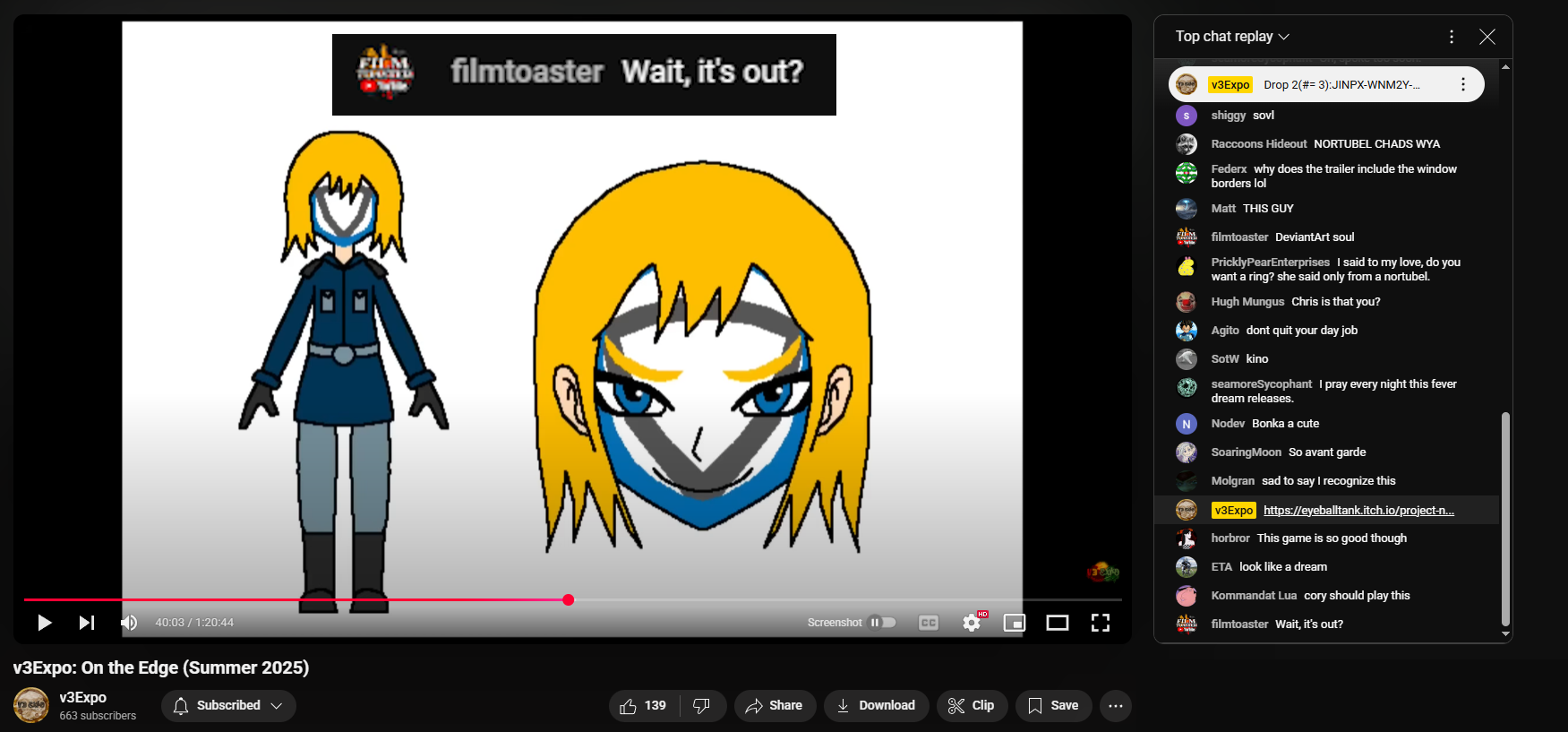Select 'sad to say I recognize this'

click(x=1329, y=481)
